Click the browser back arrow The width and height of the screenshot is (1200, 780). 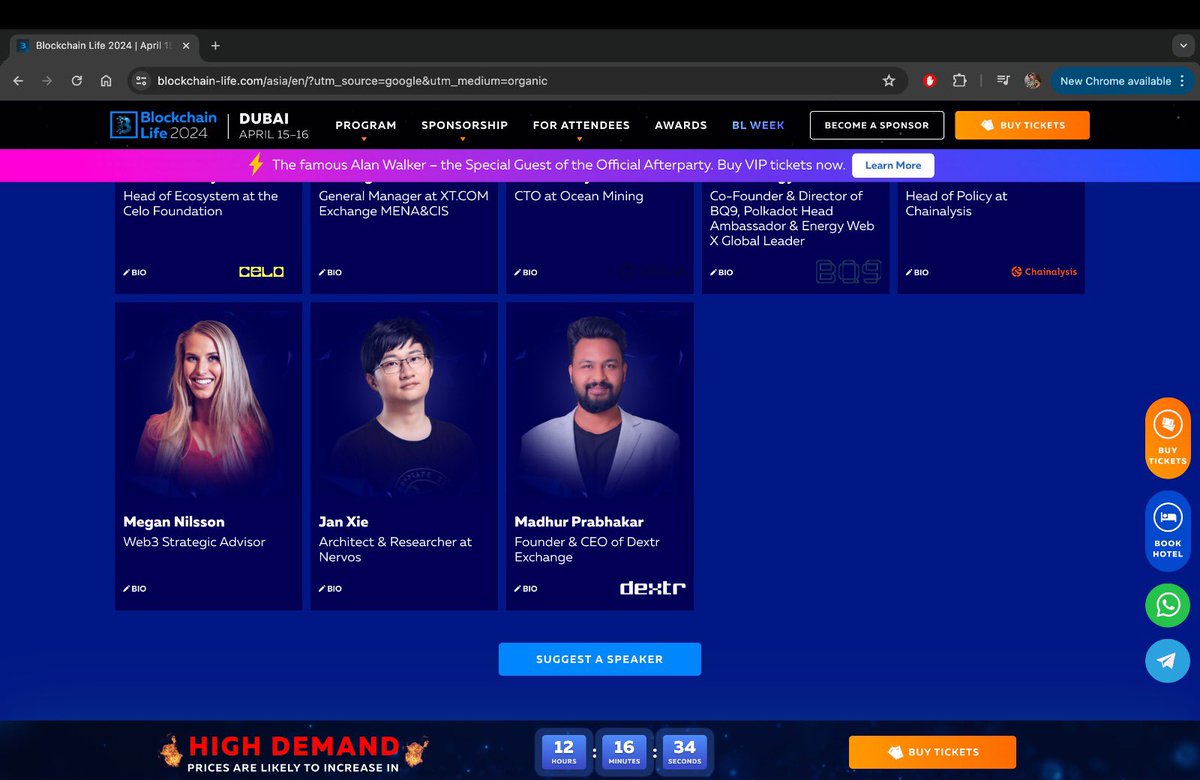pyautogui.click(x=18, y=81)
